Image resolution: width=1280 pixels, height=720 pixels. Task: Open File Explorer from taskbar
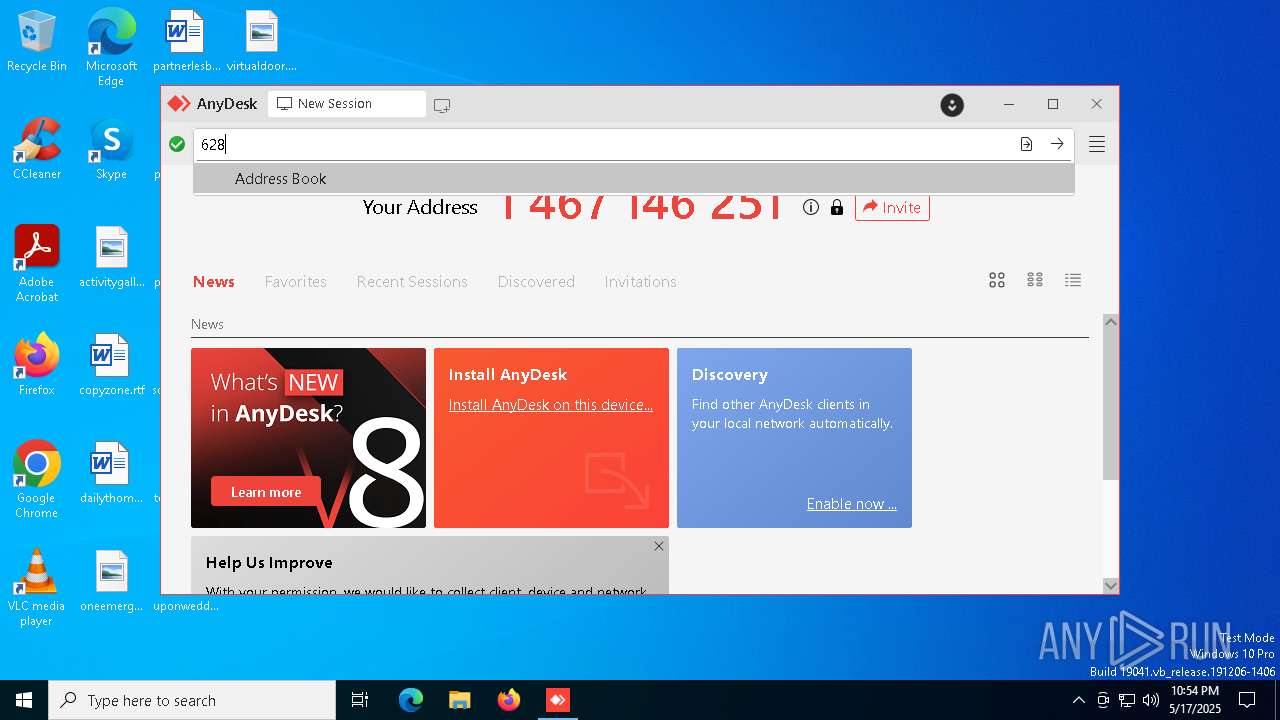click(459, 700)
